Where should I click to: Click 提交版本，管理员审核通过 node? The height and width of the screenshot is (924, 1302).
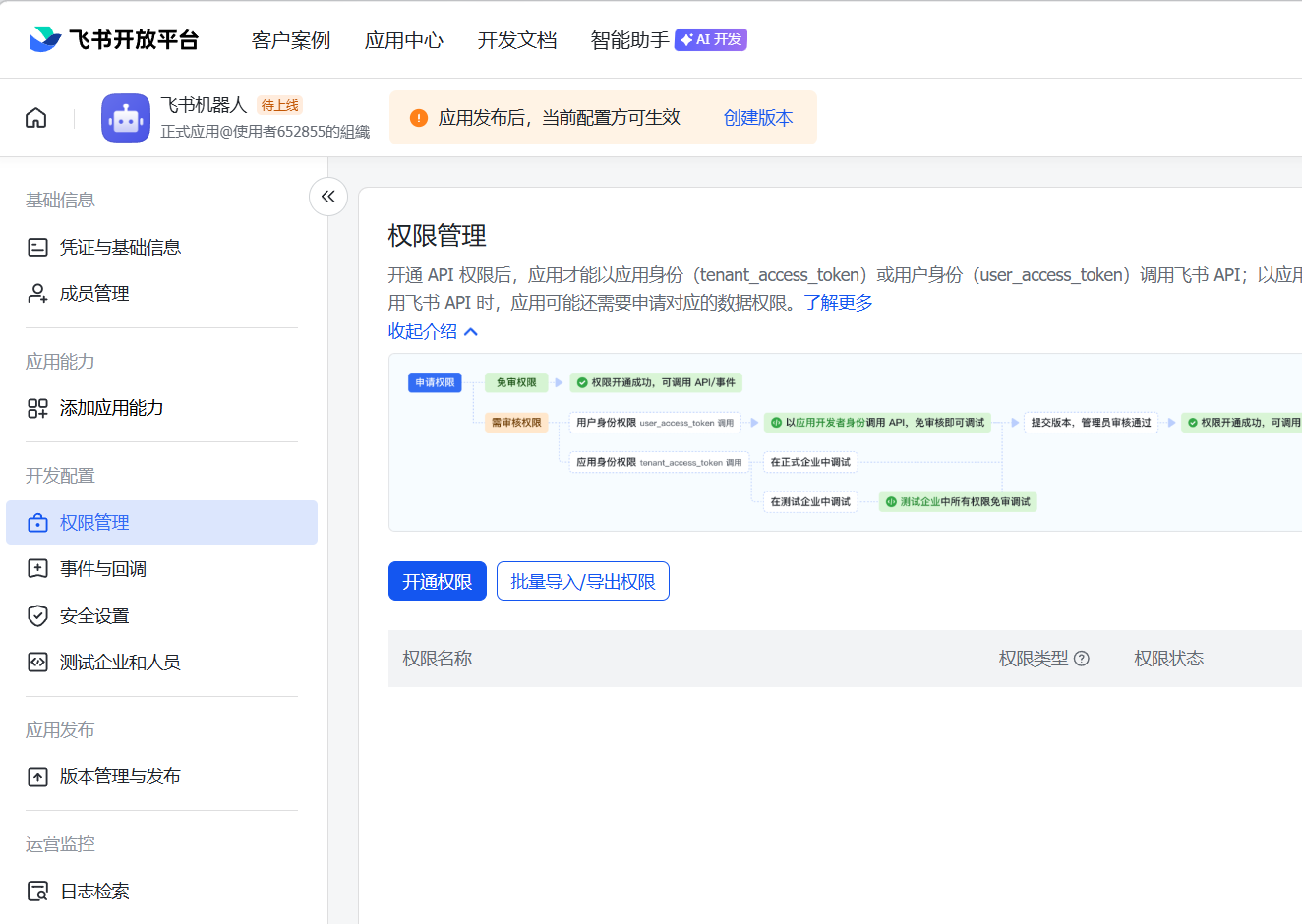[x=1091, y=423]
